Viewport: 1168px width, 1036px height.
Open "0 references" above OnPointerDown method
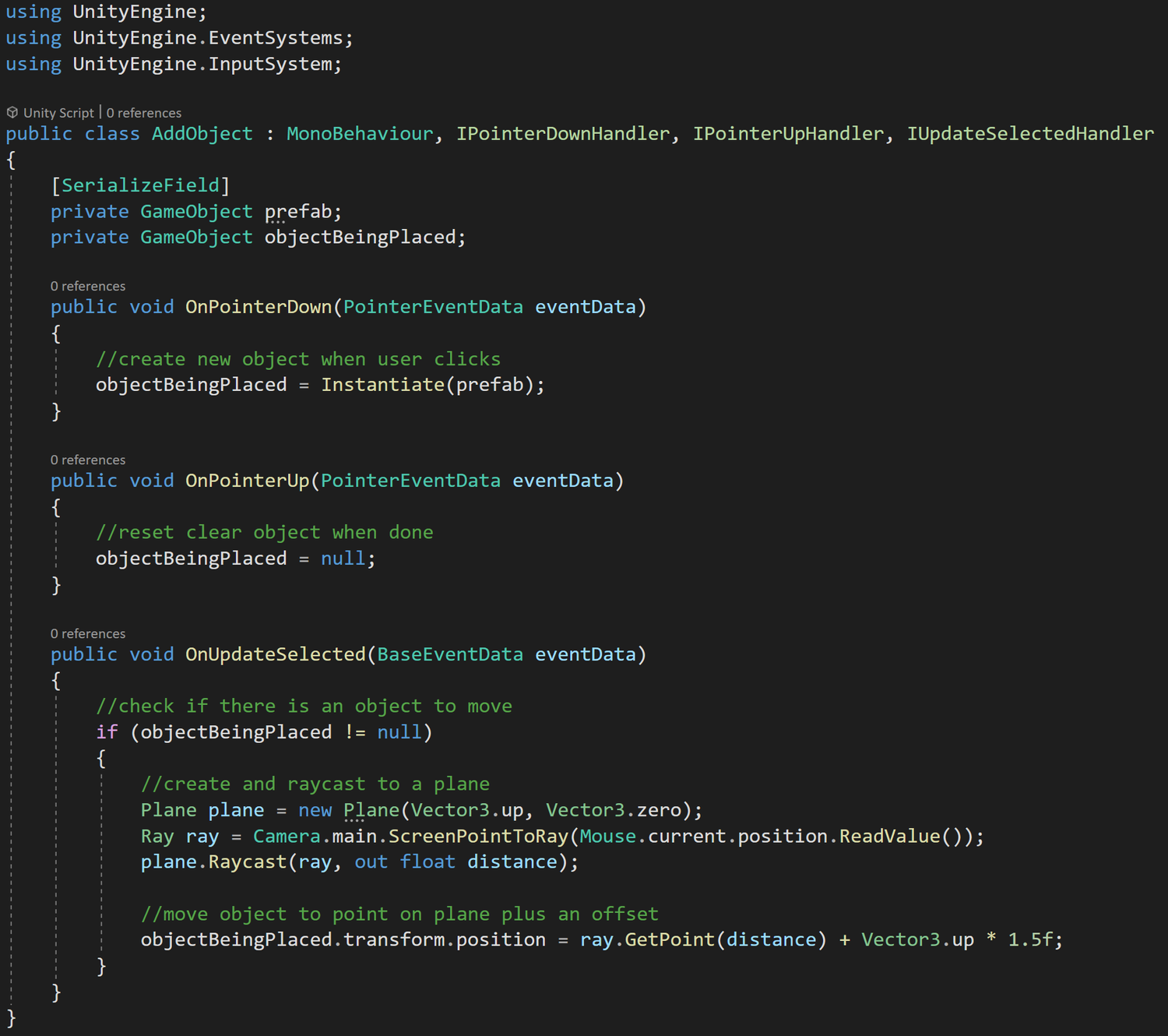87,286
